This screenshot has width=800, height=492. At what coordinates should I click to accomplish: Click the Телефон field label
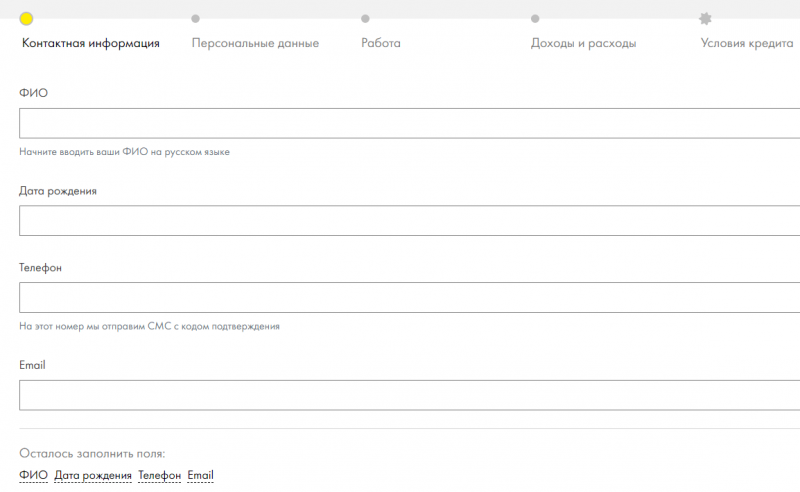[x=40, y=267]
